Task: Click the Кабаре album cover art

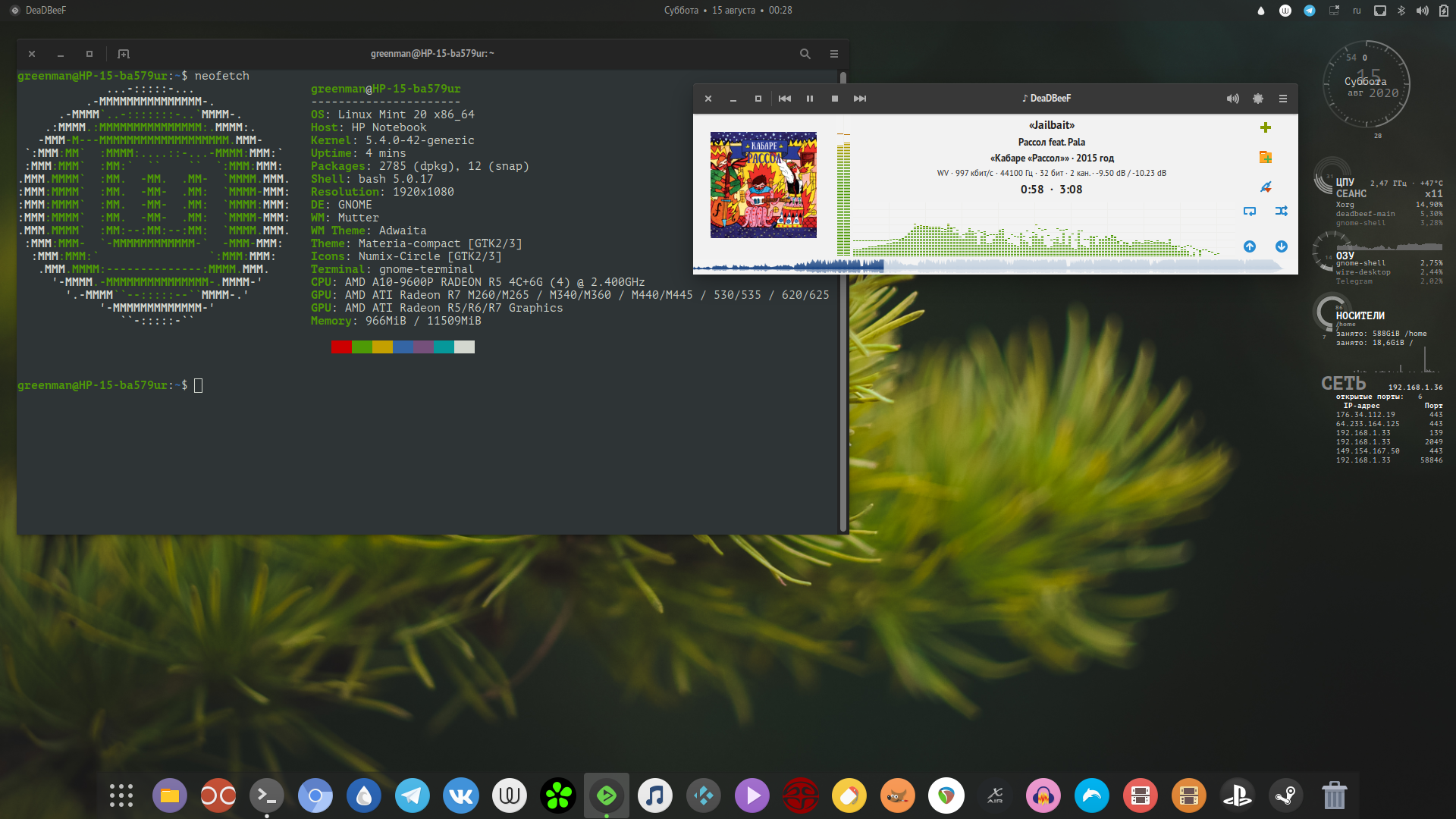Action: pos(764,185)
